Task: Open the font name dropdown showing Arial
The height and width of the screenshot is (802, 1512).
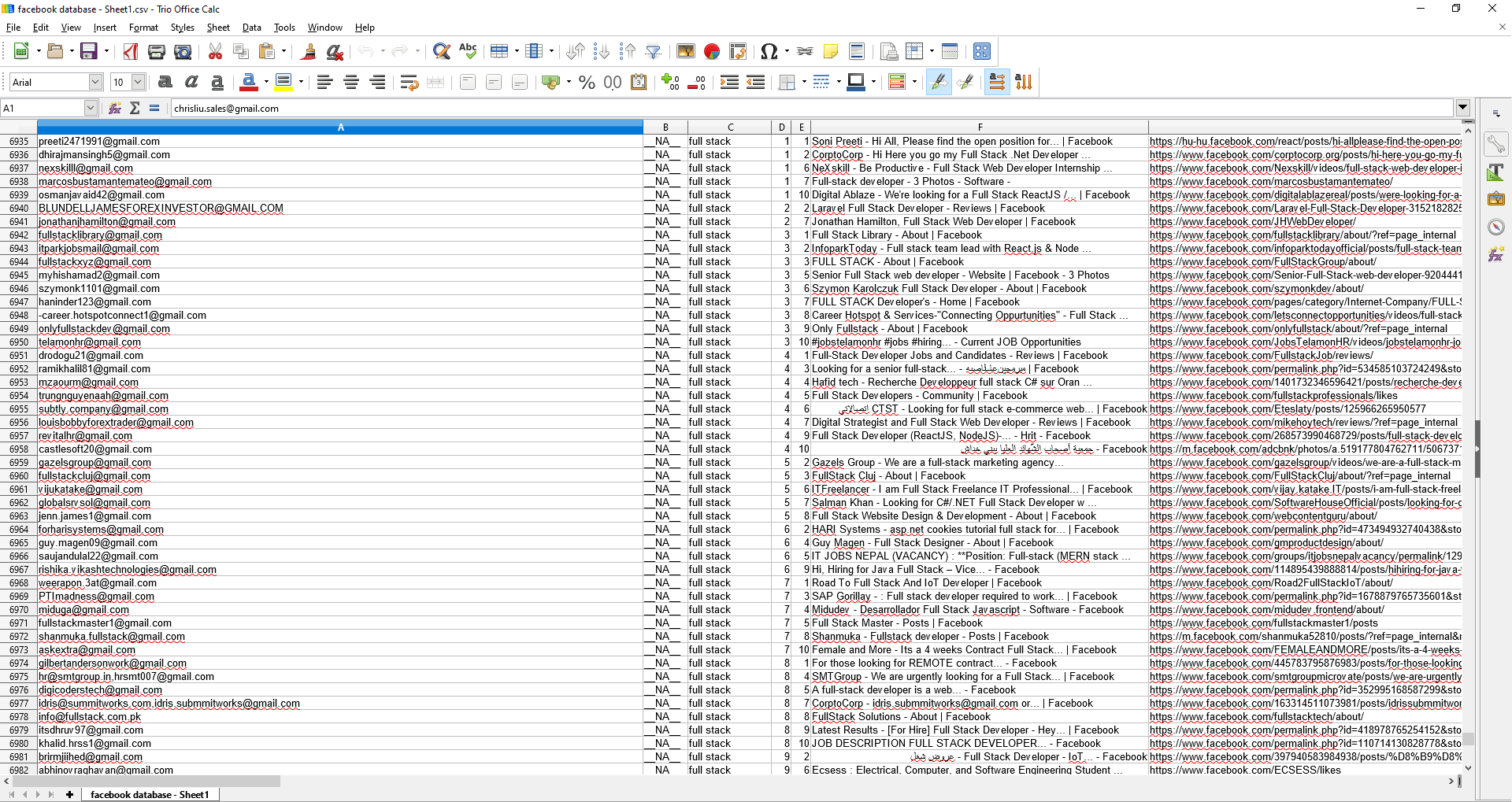Action: pos(95,83)
